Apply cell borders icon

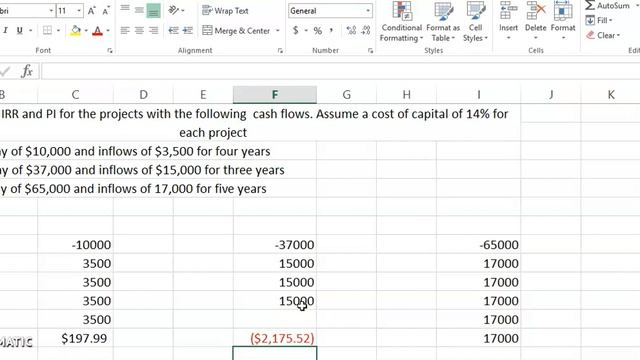[47, 30]
